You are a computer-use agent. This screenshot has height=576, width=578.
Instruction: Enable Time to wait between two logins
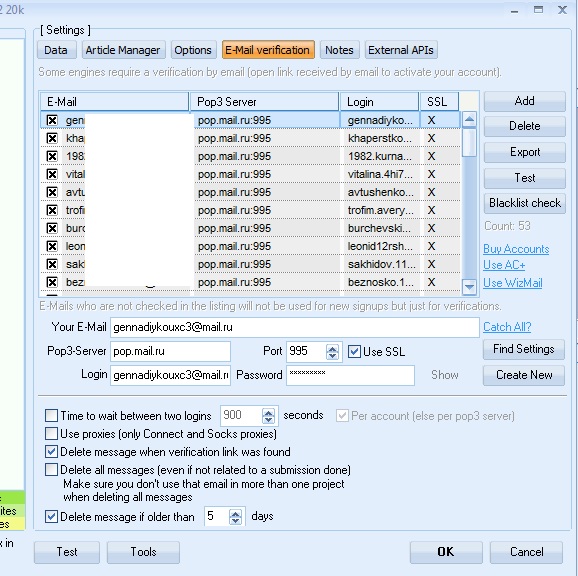point(51,415)
